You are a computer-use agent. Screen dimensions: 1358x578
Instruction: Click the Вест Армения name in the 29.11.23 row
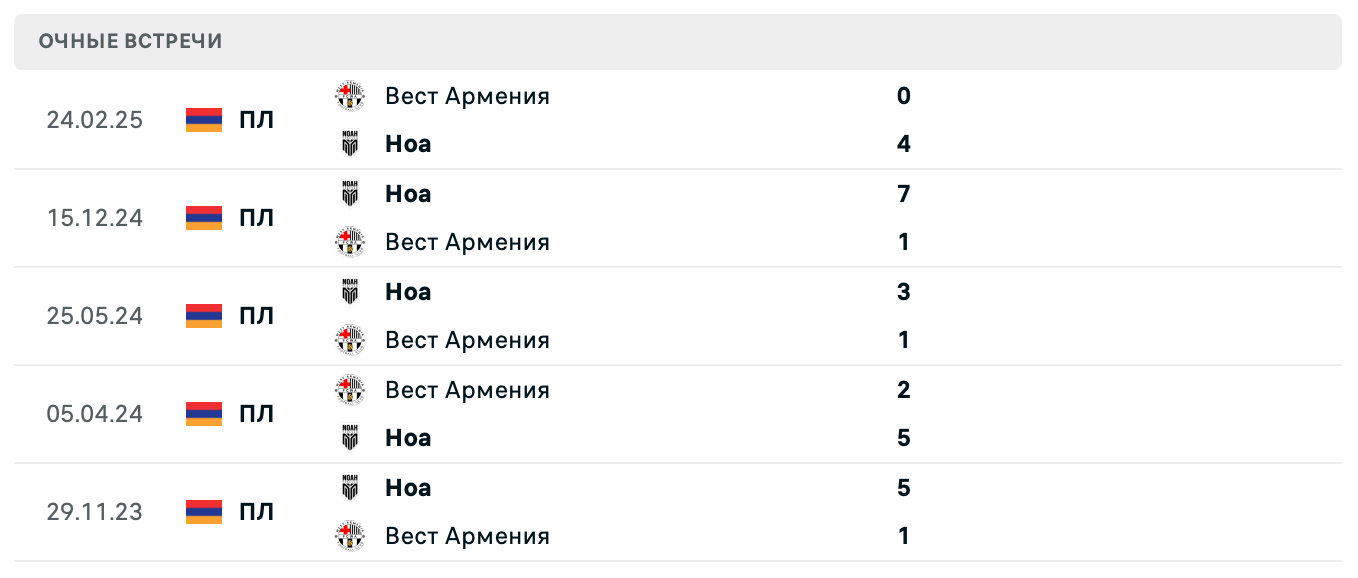point(467,536)
